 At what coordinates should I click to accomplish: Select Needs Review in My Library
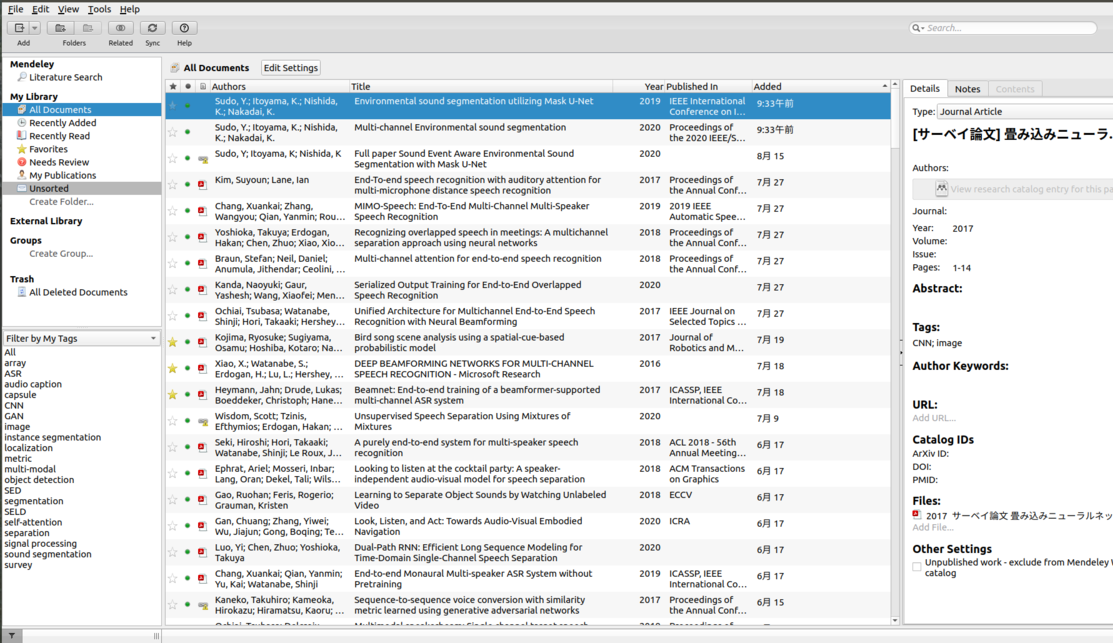click(x=59, y=163)
